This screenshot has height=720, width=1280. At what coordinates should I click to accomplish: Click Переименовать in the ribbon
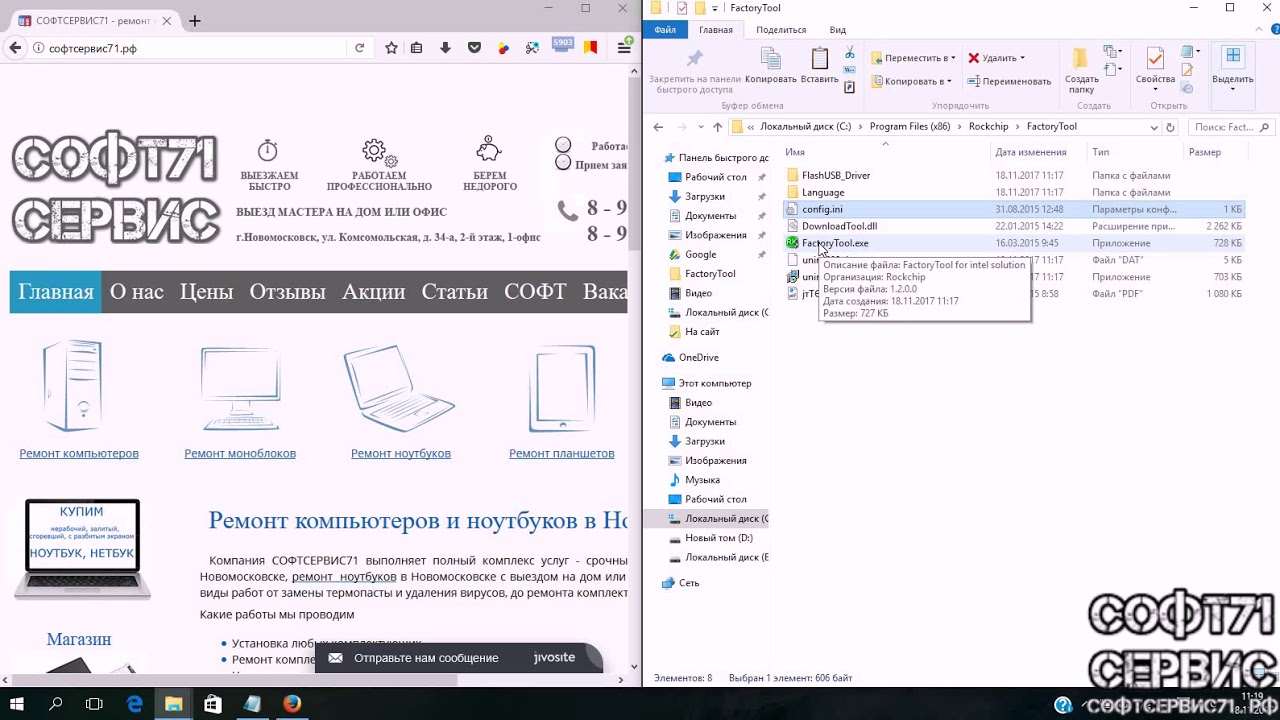coord(1009,81)
